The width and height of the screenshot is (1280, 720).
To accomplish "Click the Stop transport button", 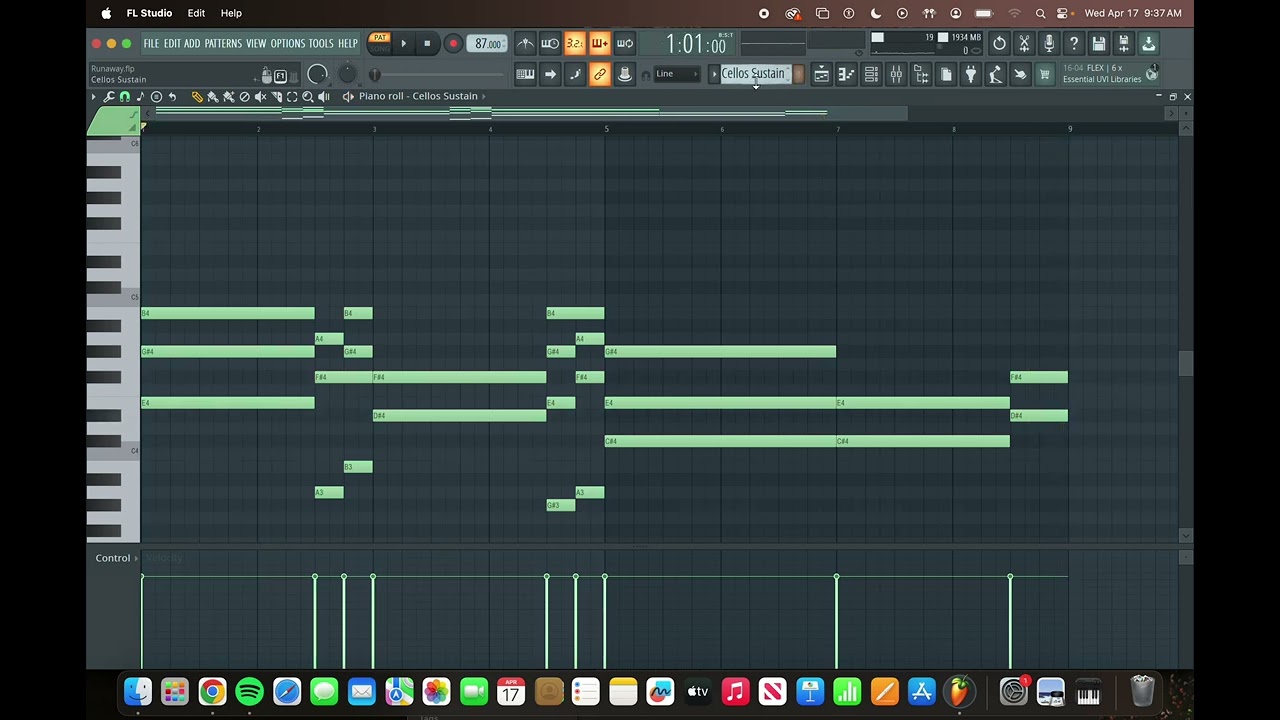I will pos(427,43).
